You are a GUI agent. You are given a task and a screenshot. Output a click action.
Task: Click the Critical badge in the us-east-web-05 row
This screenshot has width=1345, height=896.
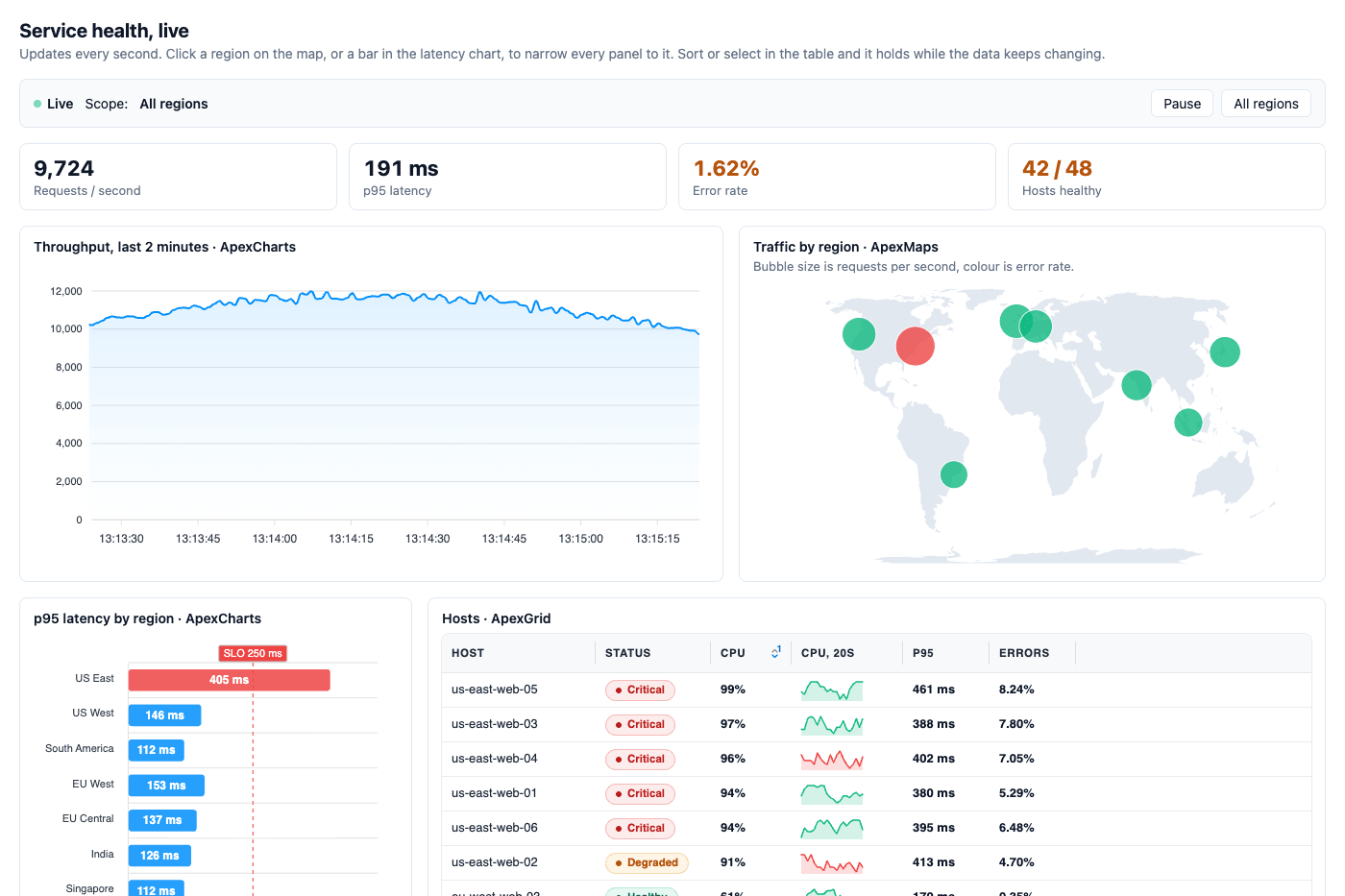pyautogui.click(x=640, y=690)
